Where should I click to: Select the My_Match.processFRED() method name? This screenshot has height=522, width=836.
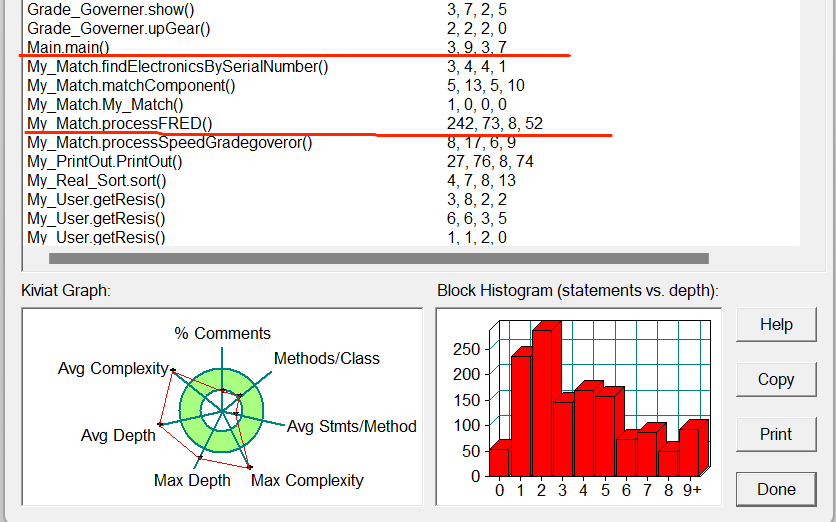click(x=119, y=123)
